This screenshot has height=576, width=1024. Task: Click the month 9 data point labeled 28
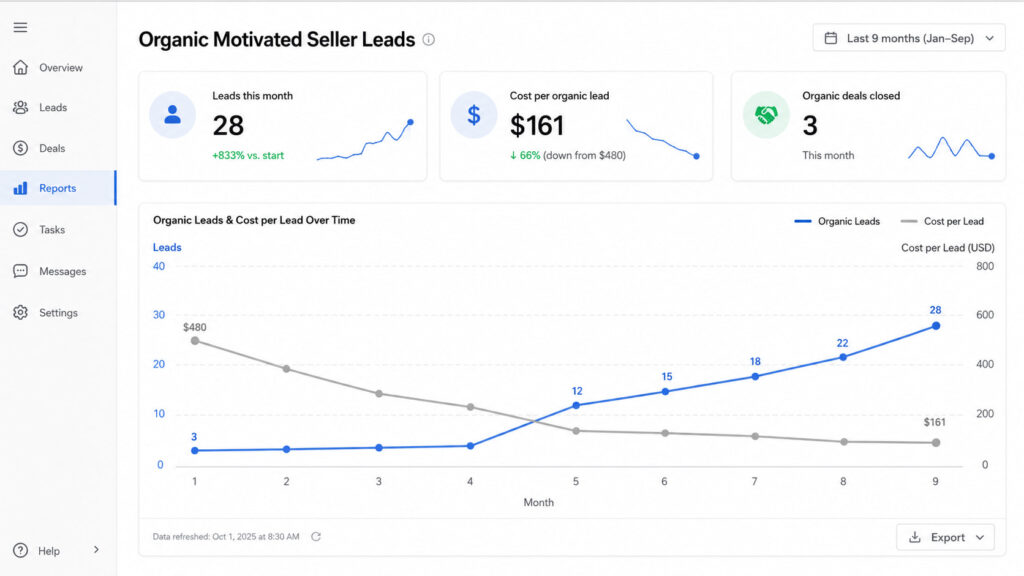[936, 325]
